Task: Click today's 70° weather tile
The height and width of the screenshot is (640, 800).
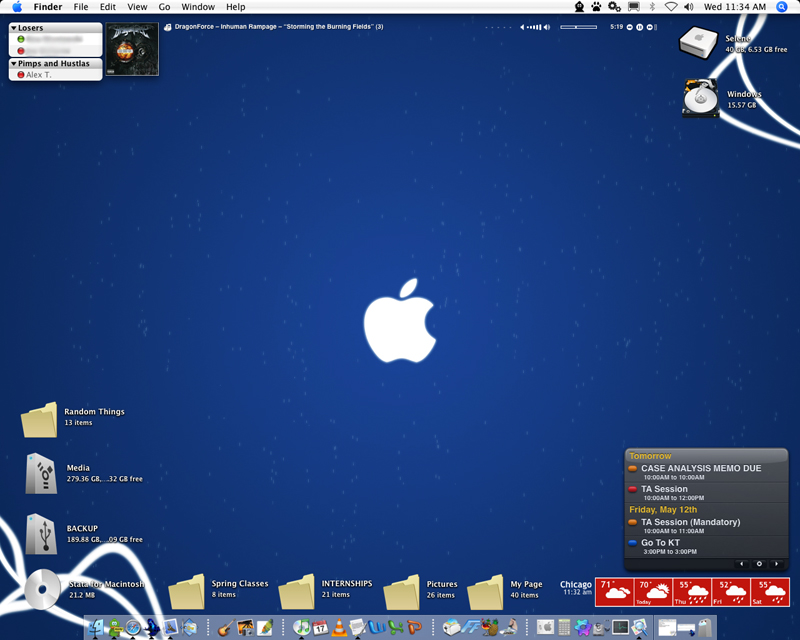Action: click(654, 592)
